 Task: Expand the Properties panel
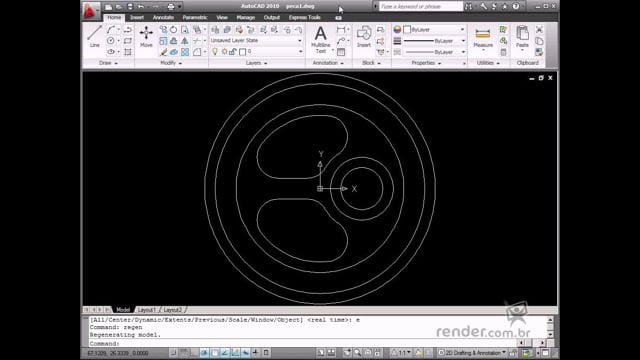(426, 63)
